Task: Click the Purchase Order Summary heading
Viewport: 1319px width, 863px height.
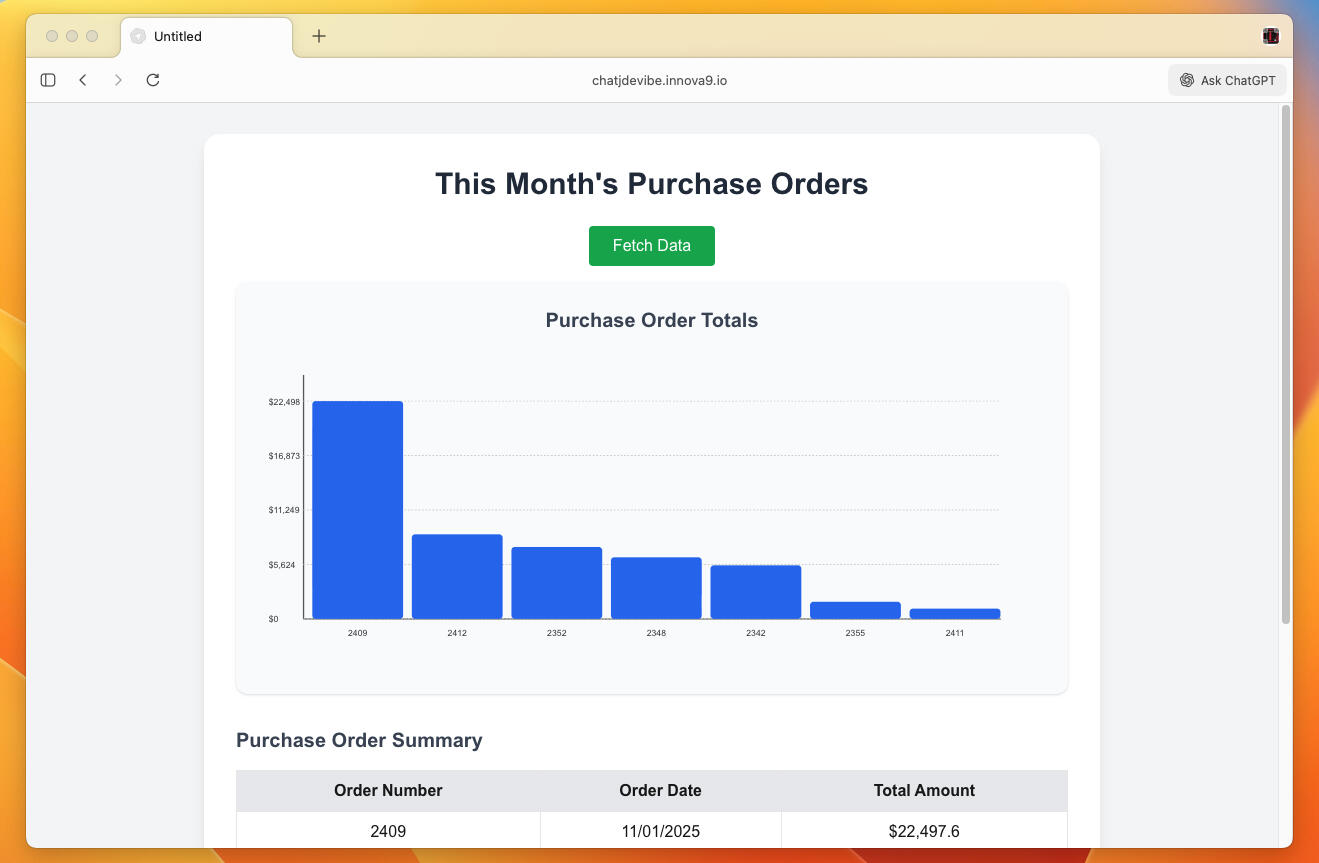Action: click(x=360, y=740)
